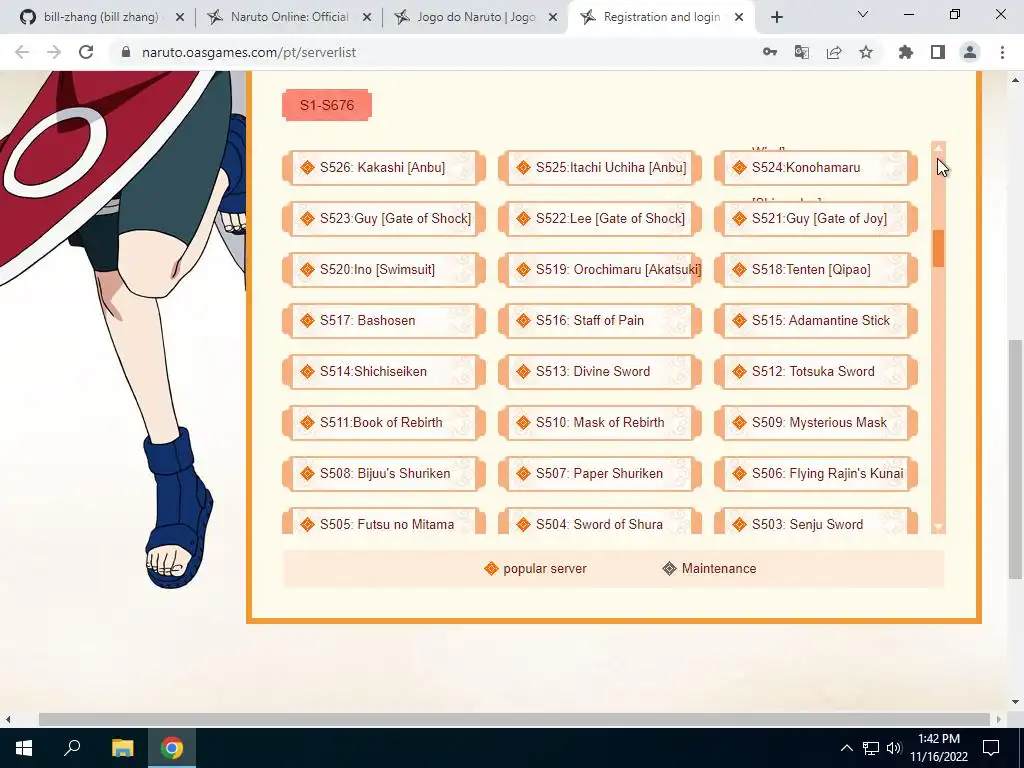
Task: Select server S516: Staff of Pain
Action: [x=600, y=320]
